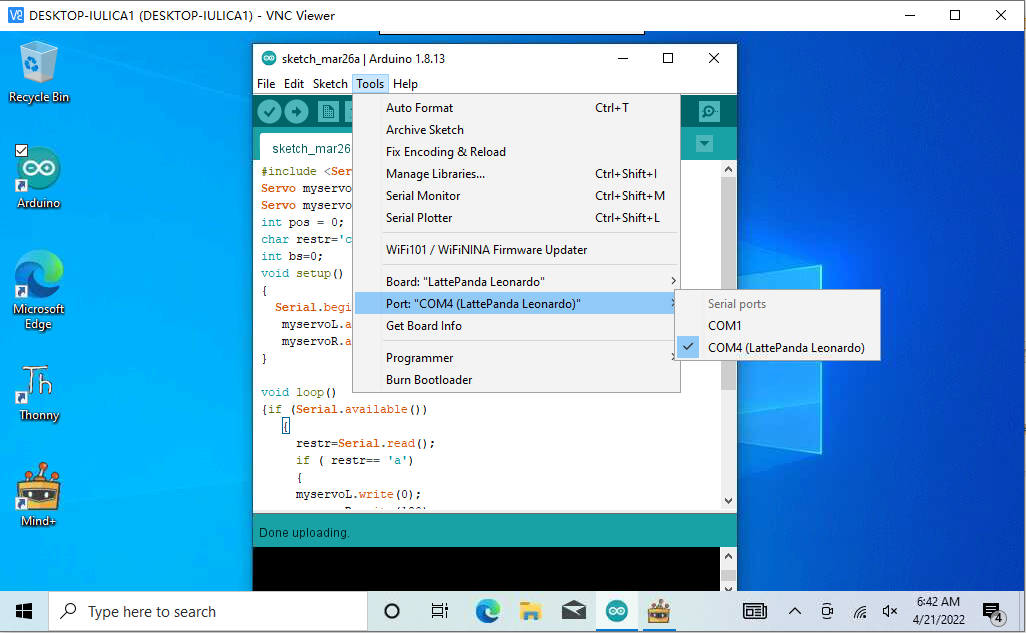The width and height of the screenshot is (1026, 633).
Task: Select the Arduino desktop shortcut icon
Action: 39,177
